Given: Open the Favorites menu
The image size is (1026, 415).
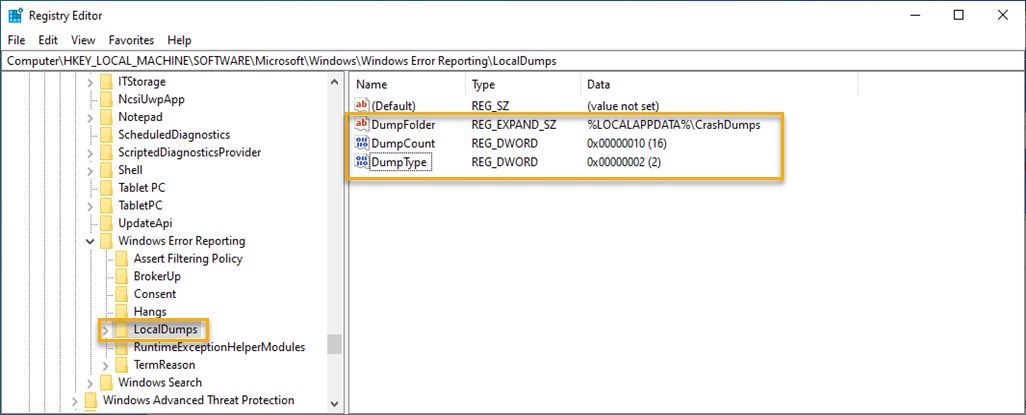Looking at the screenshot, I should (x=132, y=40).
